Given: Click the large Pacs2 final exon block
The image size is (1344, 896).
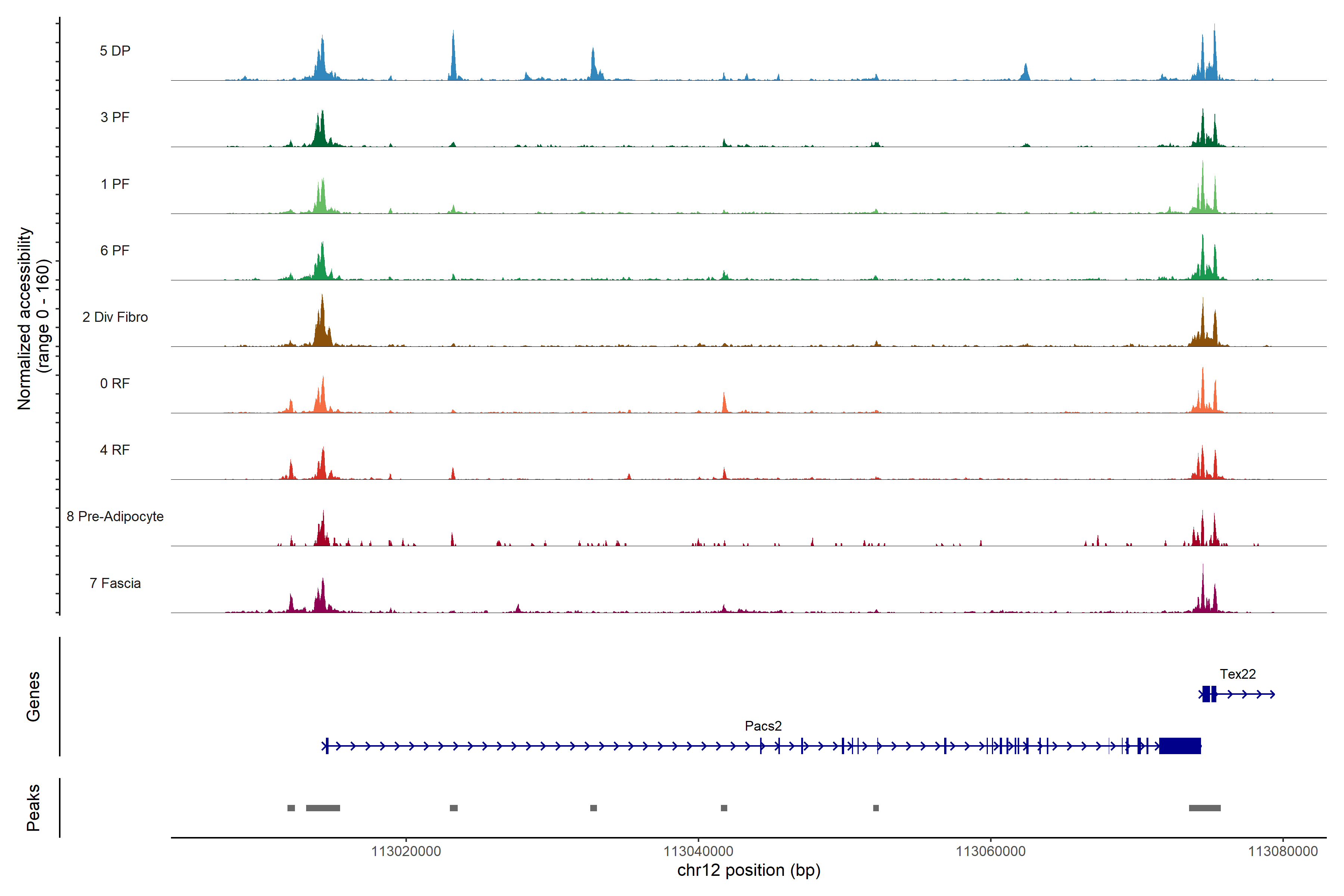Looking at the screenshot, I should (x=1179, y=746).
